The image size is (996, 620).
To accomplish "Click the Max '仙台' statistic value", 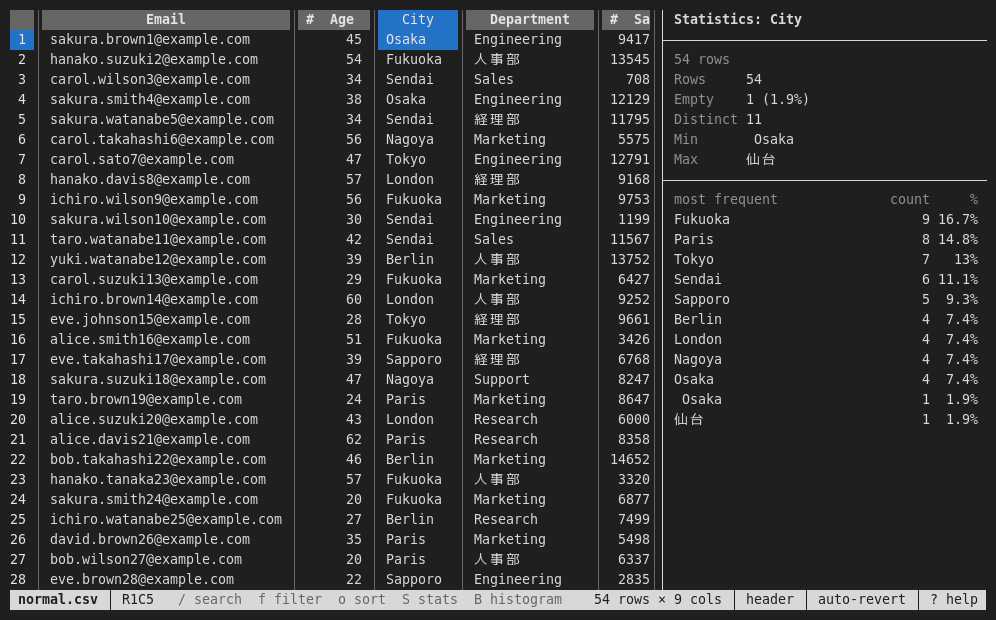I will [x=760, y=159].
